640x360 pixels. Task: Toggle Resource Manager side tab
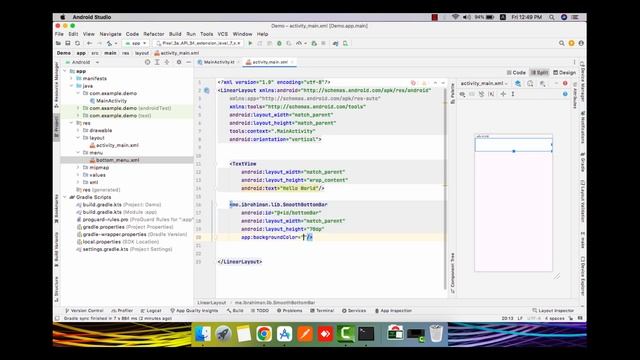coord(56,85)
